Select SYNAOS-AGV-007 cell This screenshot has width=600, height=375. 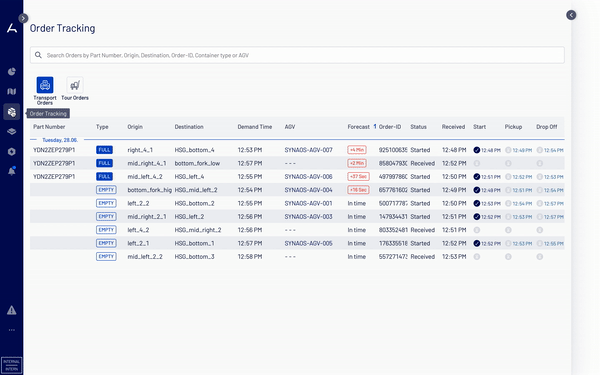tap(308, 150)
